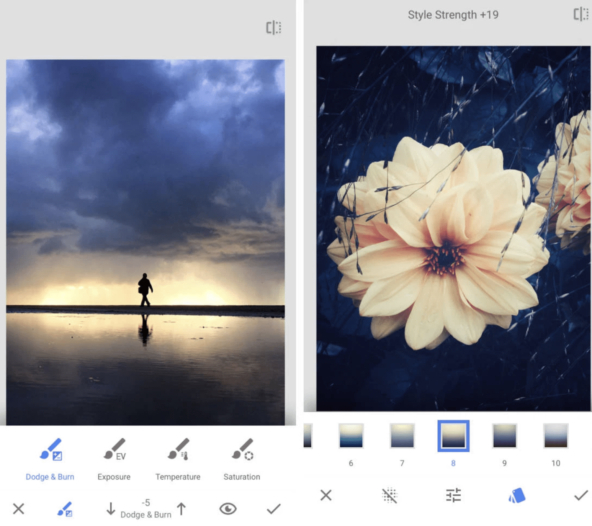Confirm the flower style with the checkmark
The height and width of the screenshot is (526, 592).
click(581, 495)
